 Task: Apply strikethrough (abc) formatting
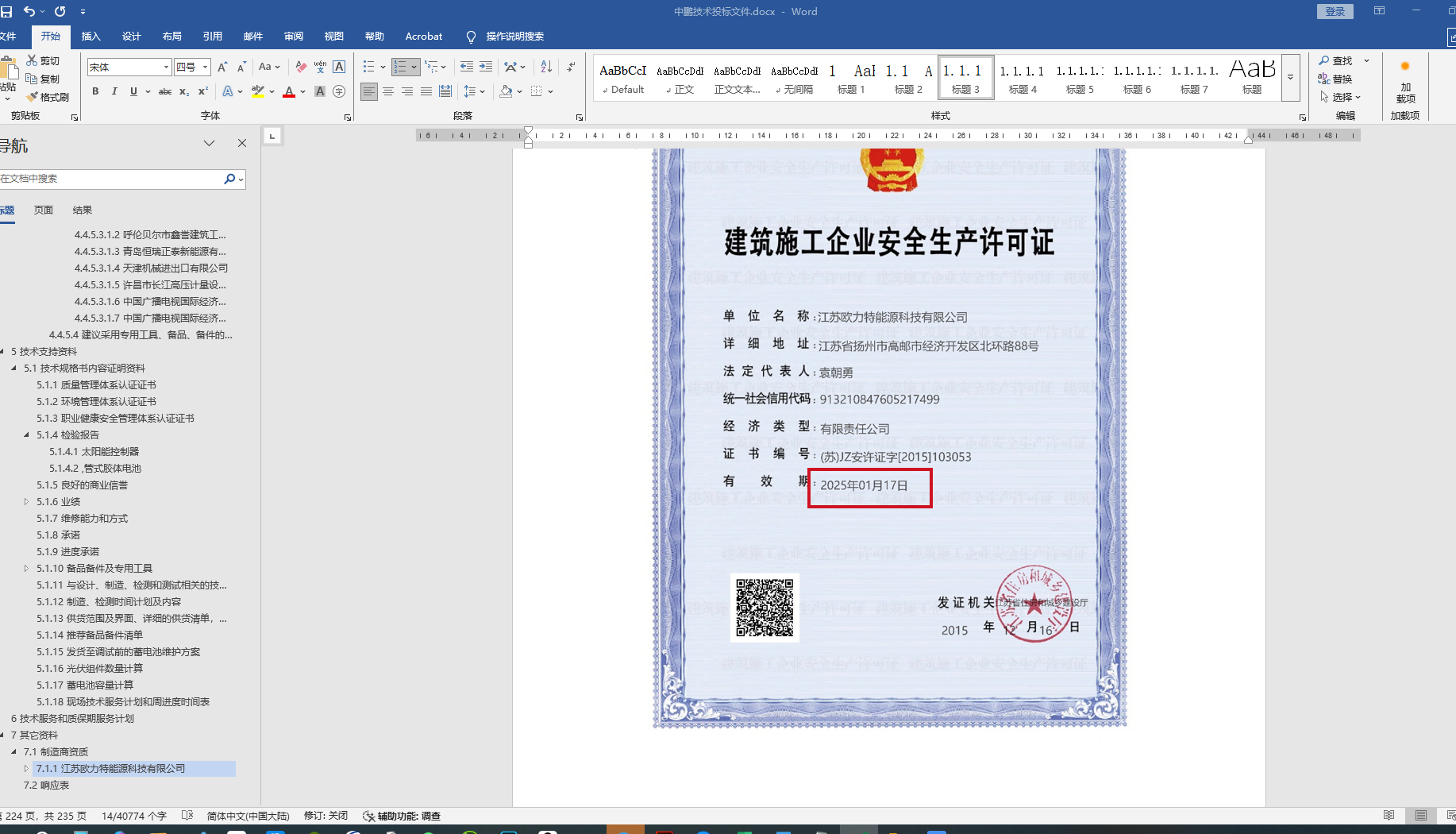click(165, 91)
